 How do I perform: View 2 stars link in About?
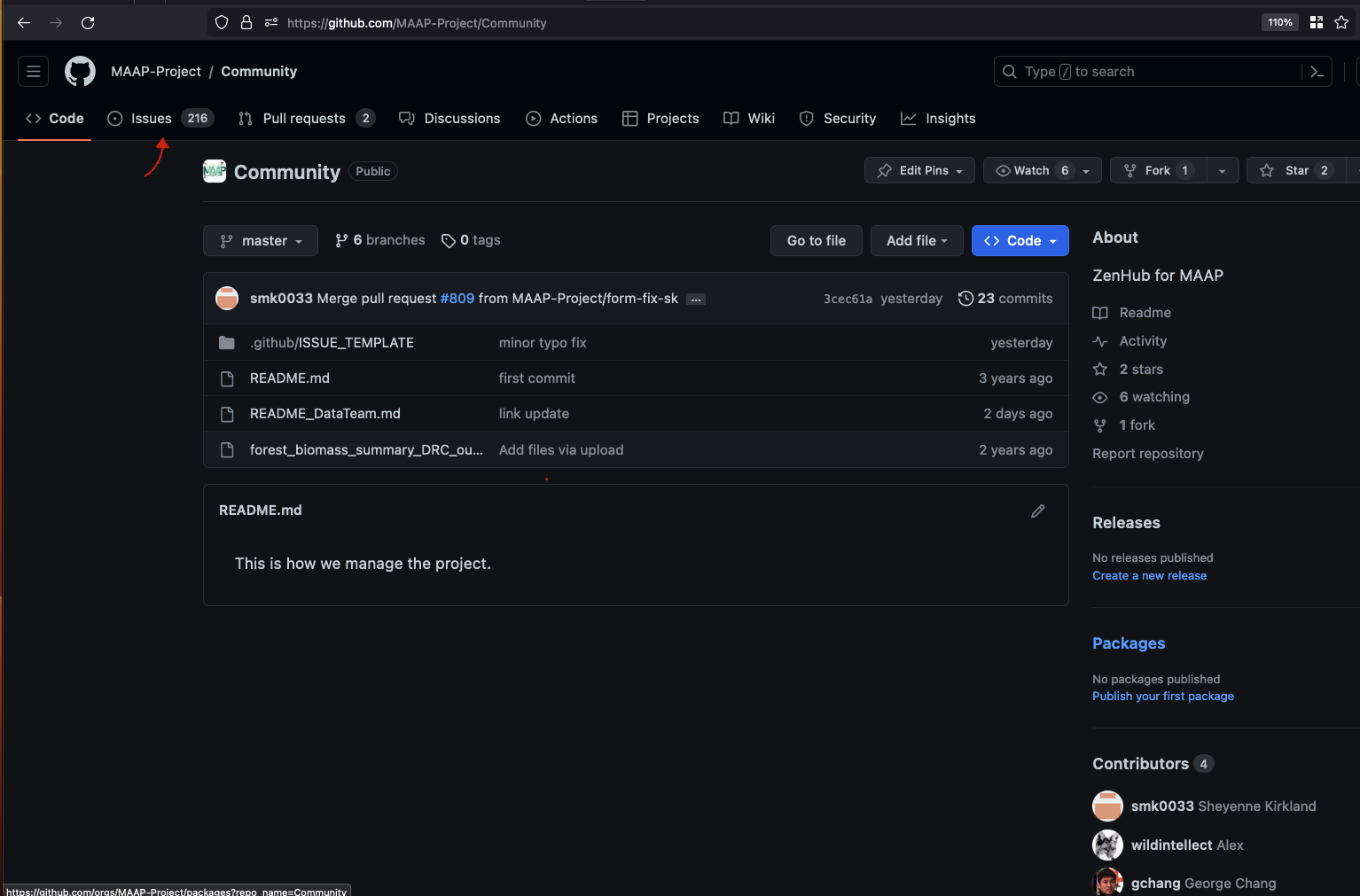coord(1141,370)
